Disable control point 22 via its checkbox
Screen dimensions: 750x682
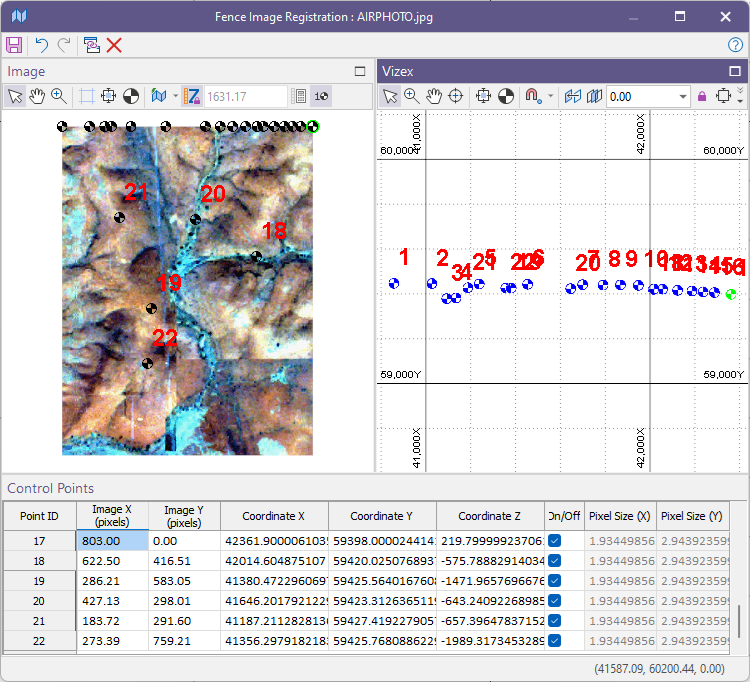[554, 640]
